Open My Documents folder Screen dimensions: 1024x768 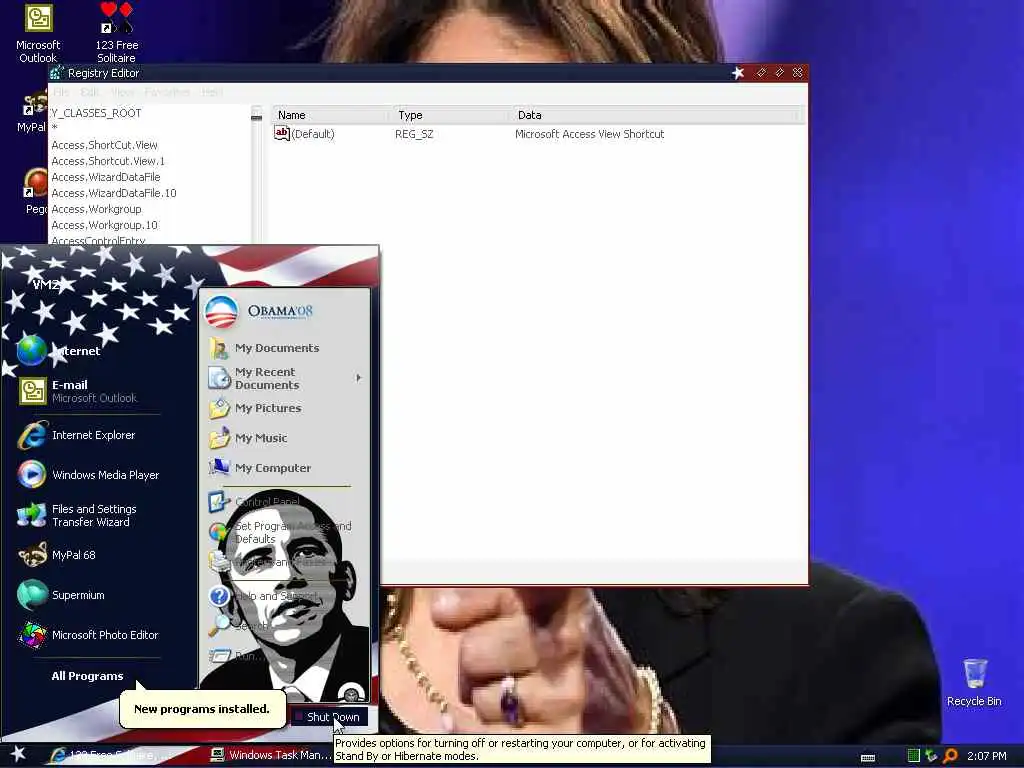(264, 348)
